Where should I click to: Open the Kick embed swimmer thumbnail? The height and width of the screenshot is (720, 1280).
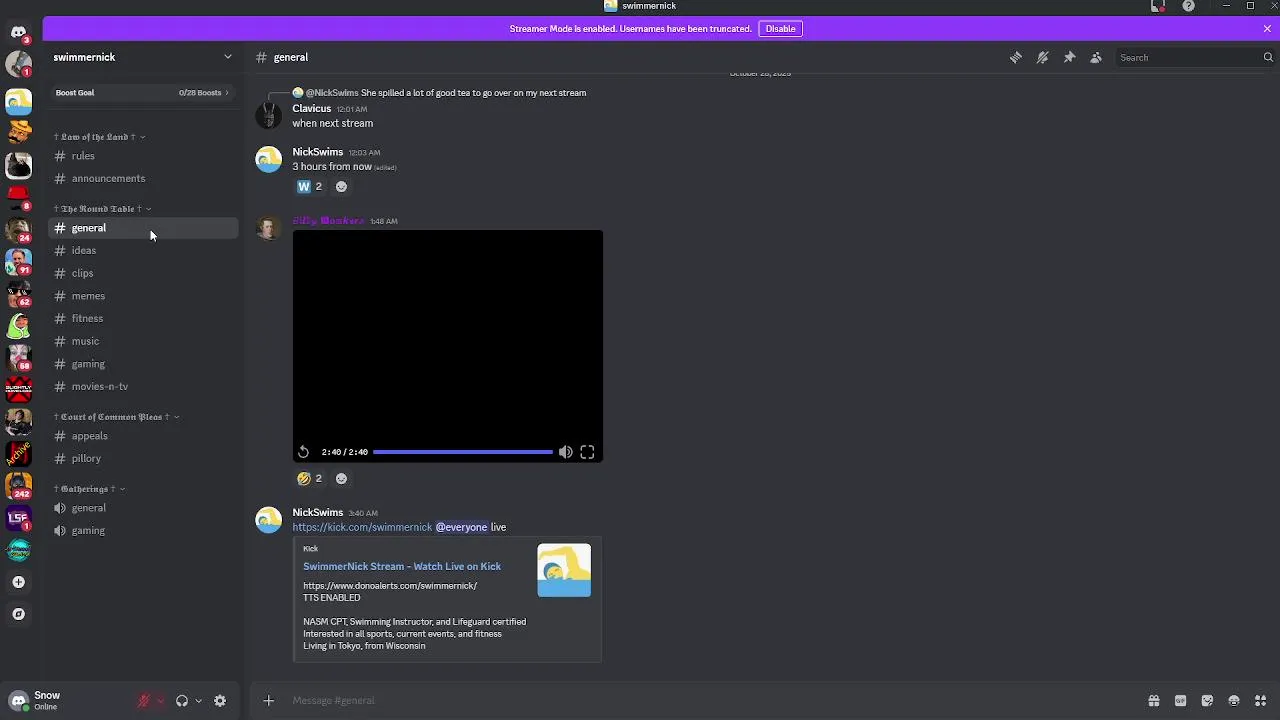tap(564, 570)
